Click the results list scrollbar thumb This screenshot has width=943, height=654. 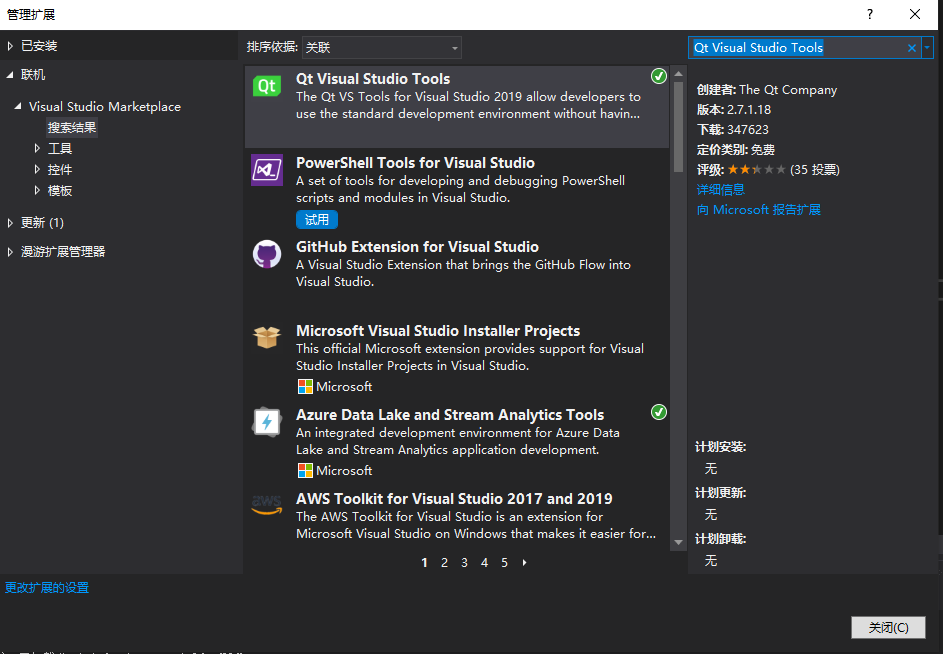678,127
